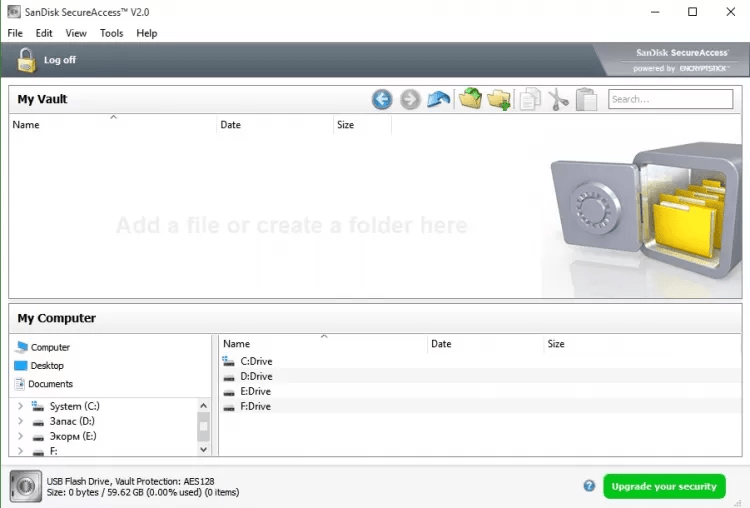
Task: Click the vault protection status text
Action: click(x=131, y=481)
